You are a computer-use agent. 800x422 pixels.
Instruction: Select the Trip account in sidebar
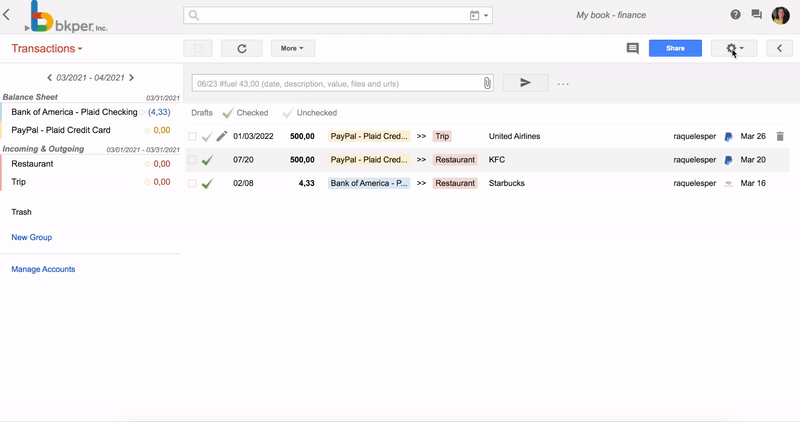[x=18, y=182]
